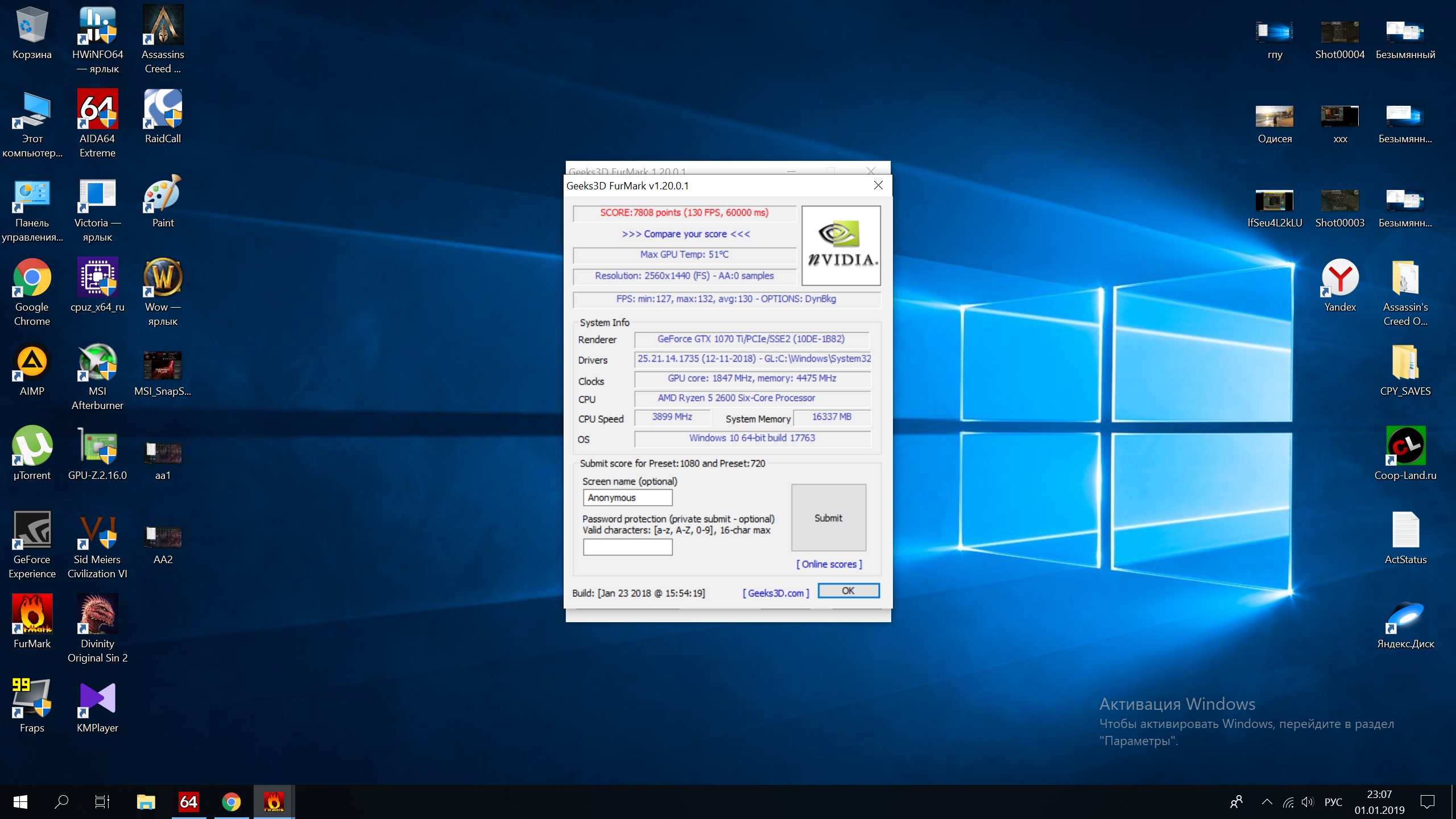1456x819 pixels.
Task: Switch input language РУС indicator
Action: pos(1333,803)
